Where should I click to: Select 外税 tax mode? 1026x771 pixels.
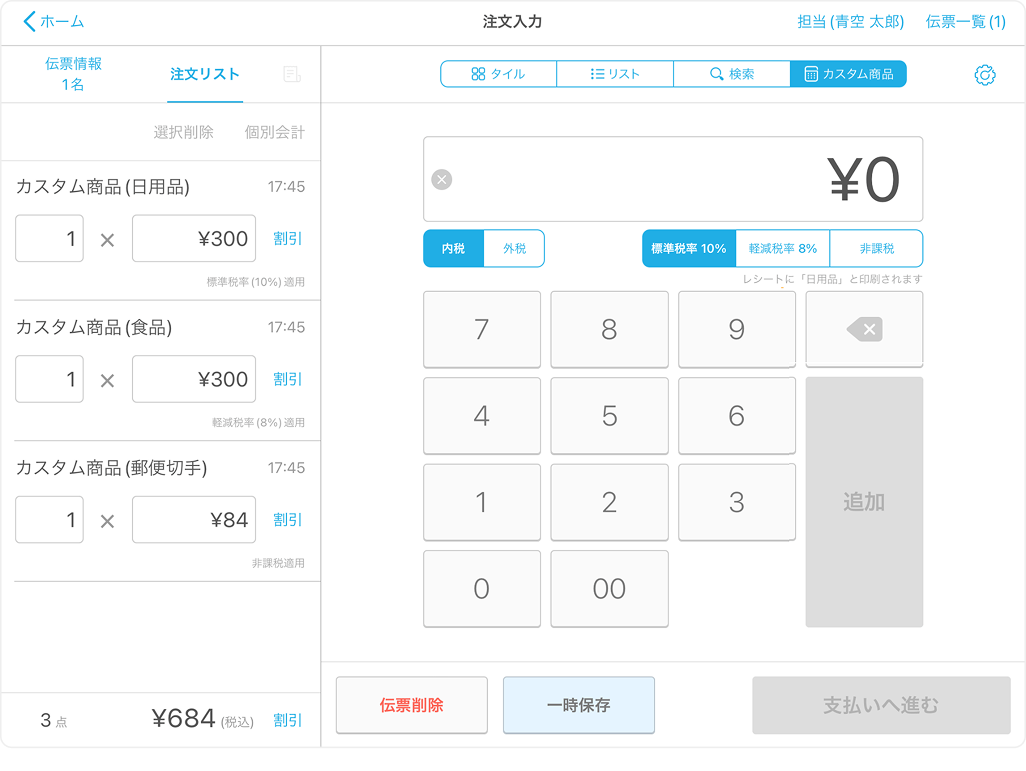514,248
